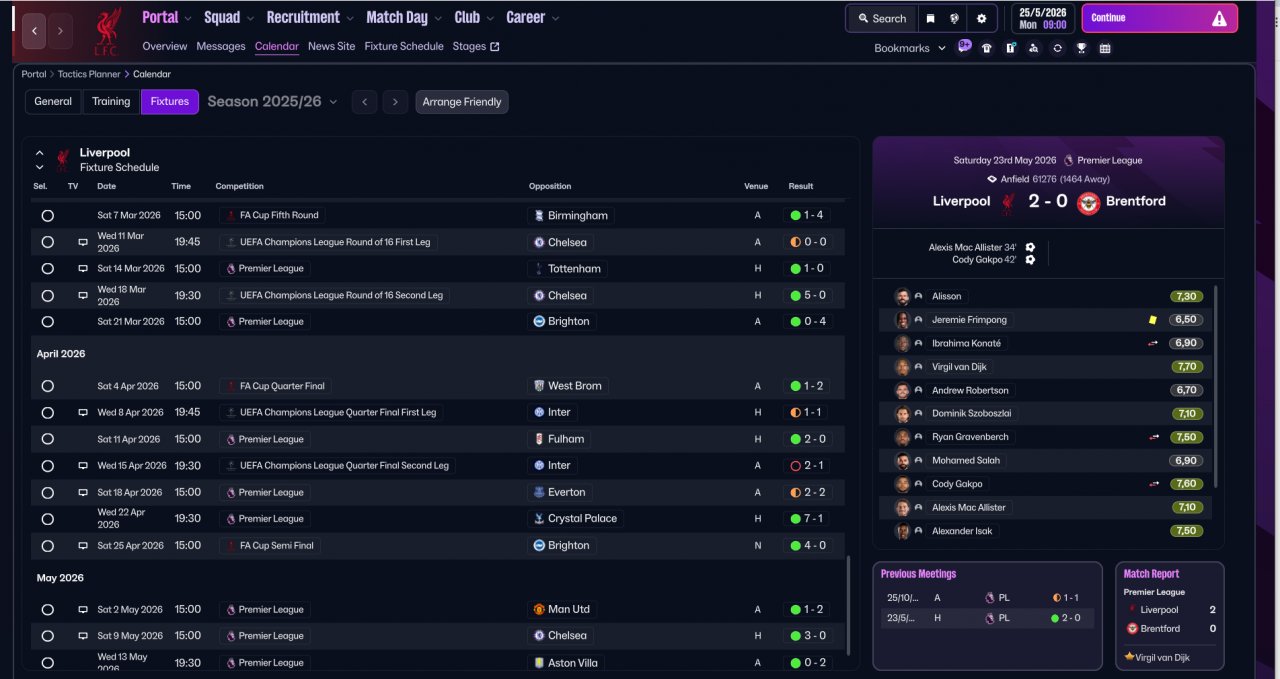Click the green 7 - 1 Crystal Palace result

click(x=808, y=519)
